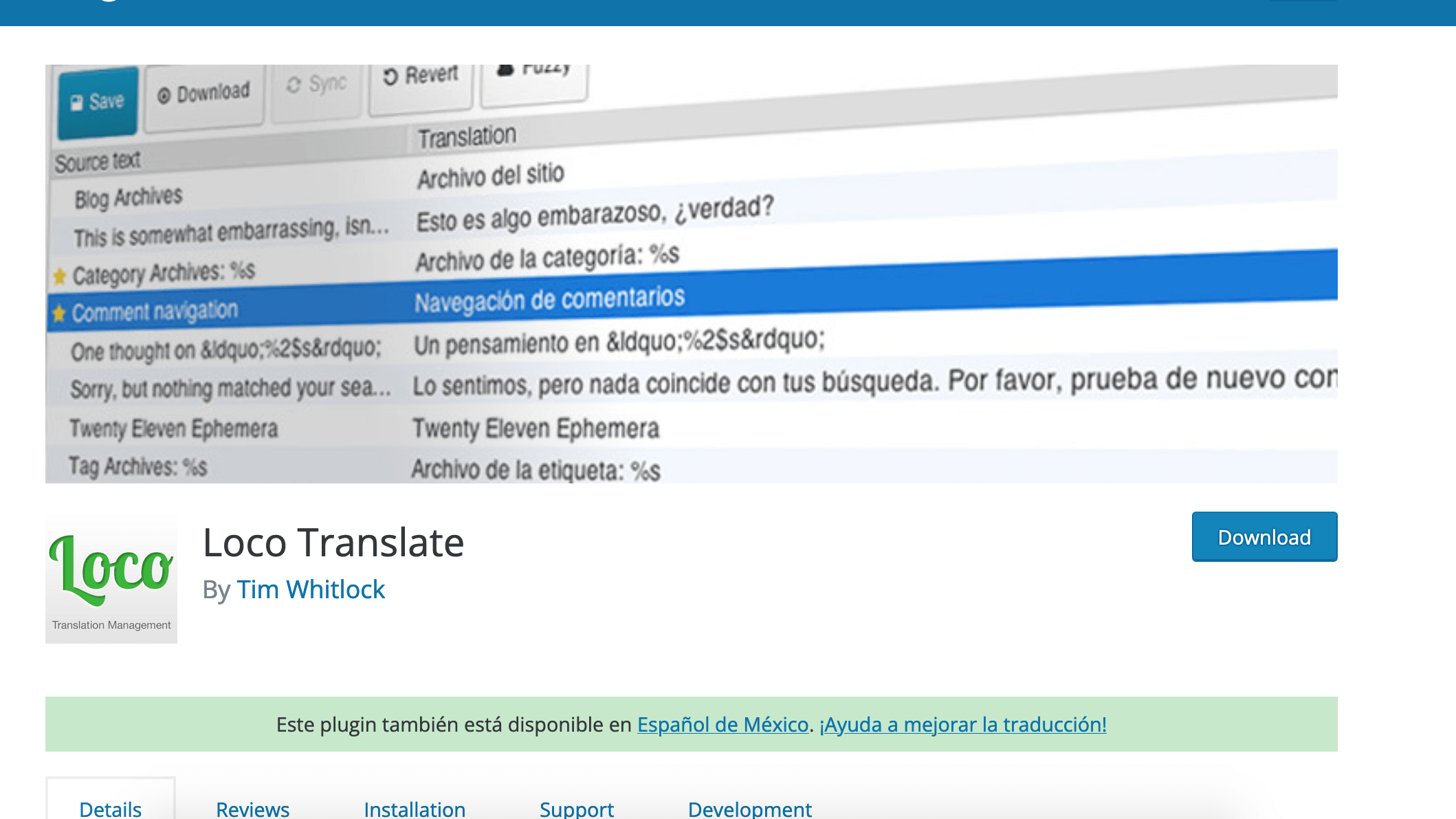Open the Support tab
The width and height of the screenshot is (1456, 819).
(x=577, y=809)
